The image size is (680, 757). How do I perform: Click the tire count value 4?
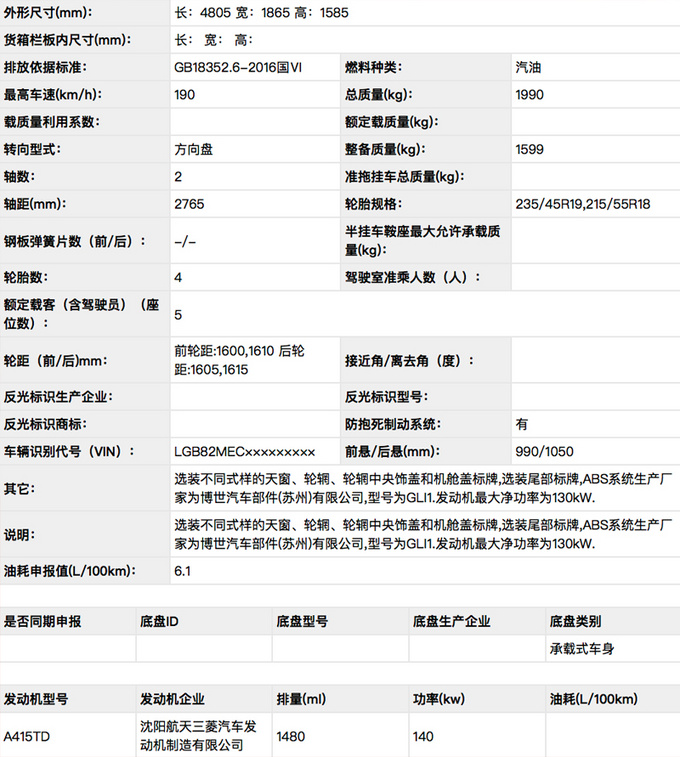click(x=178, y=278)
